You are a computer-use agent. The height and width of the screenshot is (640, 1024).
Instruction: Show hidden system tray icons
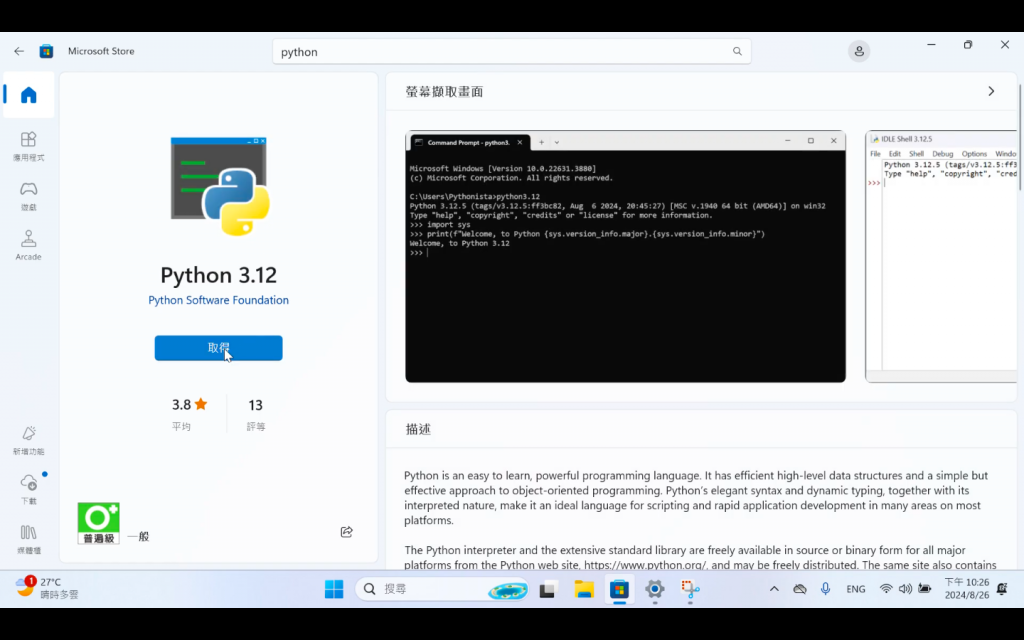point(774,588)
